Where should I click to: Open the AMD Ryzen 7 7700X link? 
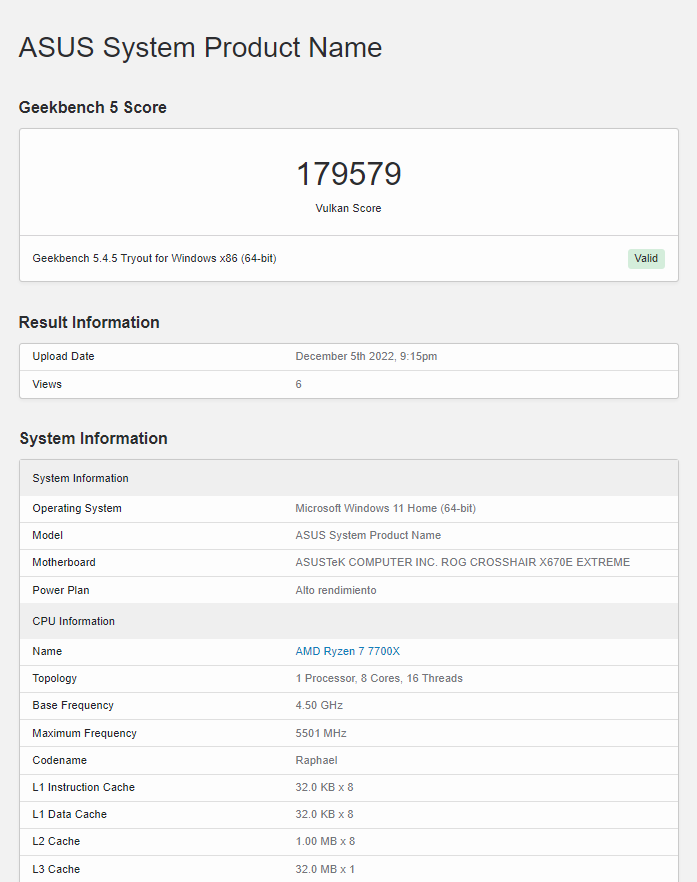click(348, 651)
